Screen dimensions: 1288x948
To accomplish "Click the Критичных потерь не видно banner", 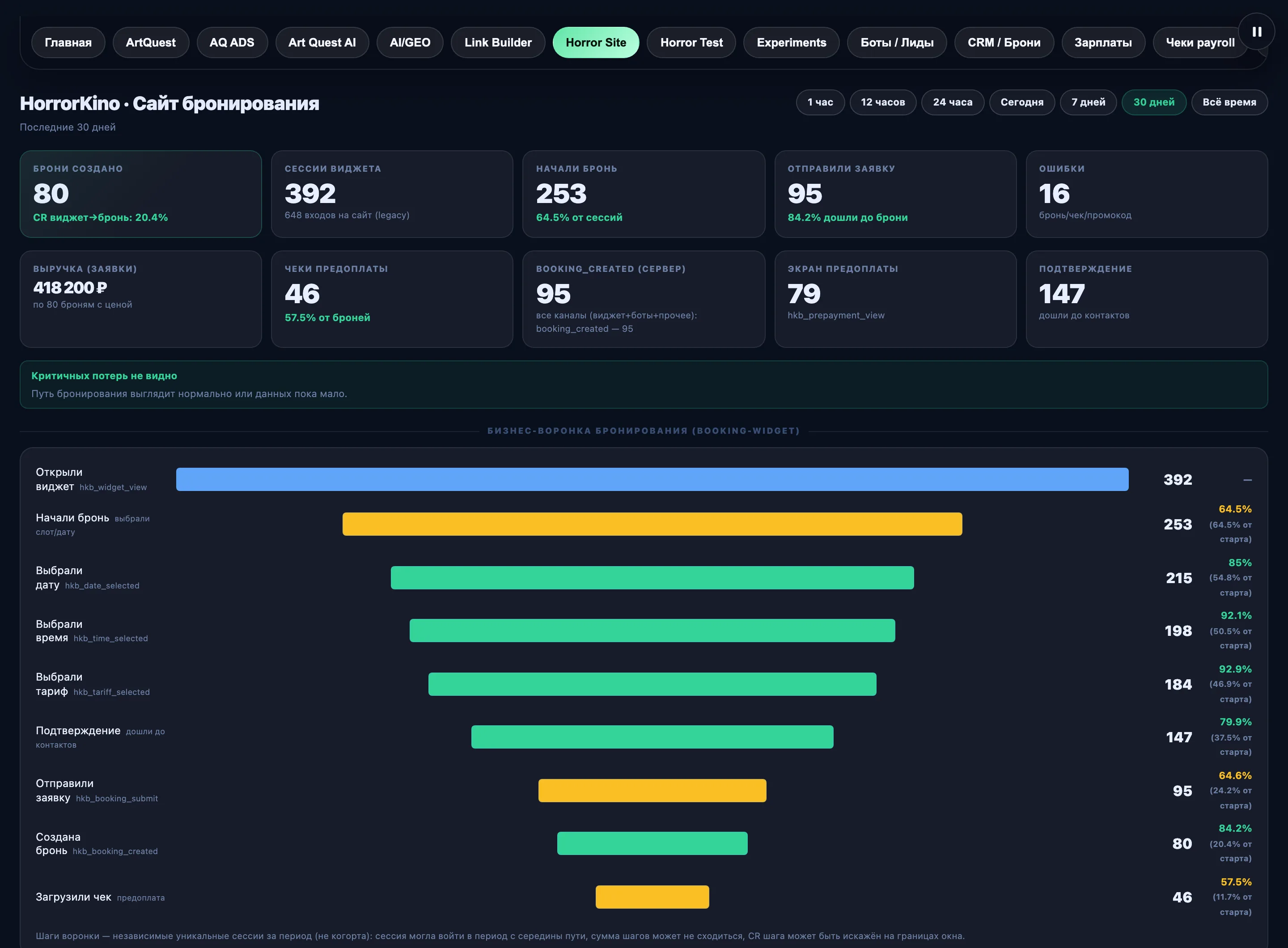I will click(x=644, y=385).
